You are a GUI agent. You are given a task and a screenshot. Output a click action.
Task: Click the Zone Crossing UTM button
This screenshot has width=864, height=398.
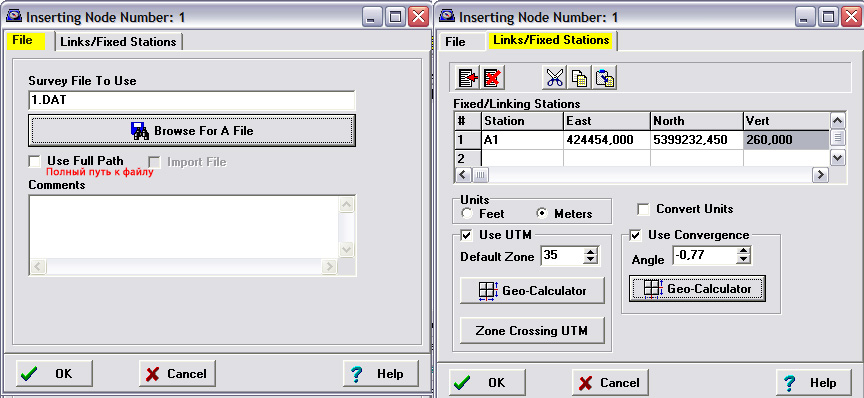(532, 331)
